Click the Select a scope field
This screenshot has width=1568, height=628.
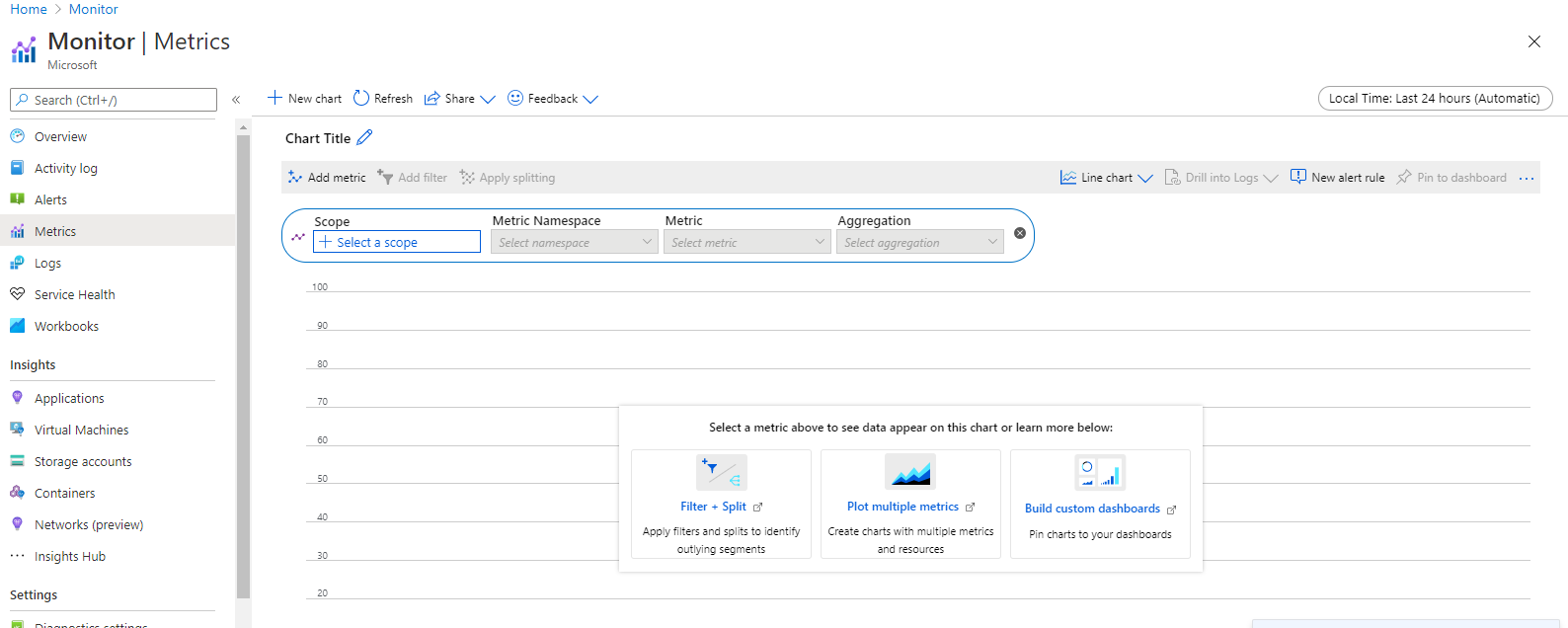coord(397,242)
